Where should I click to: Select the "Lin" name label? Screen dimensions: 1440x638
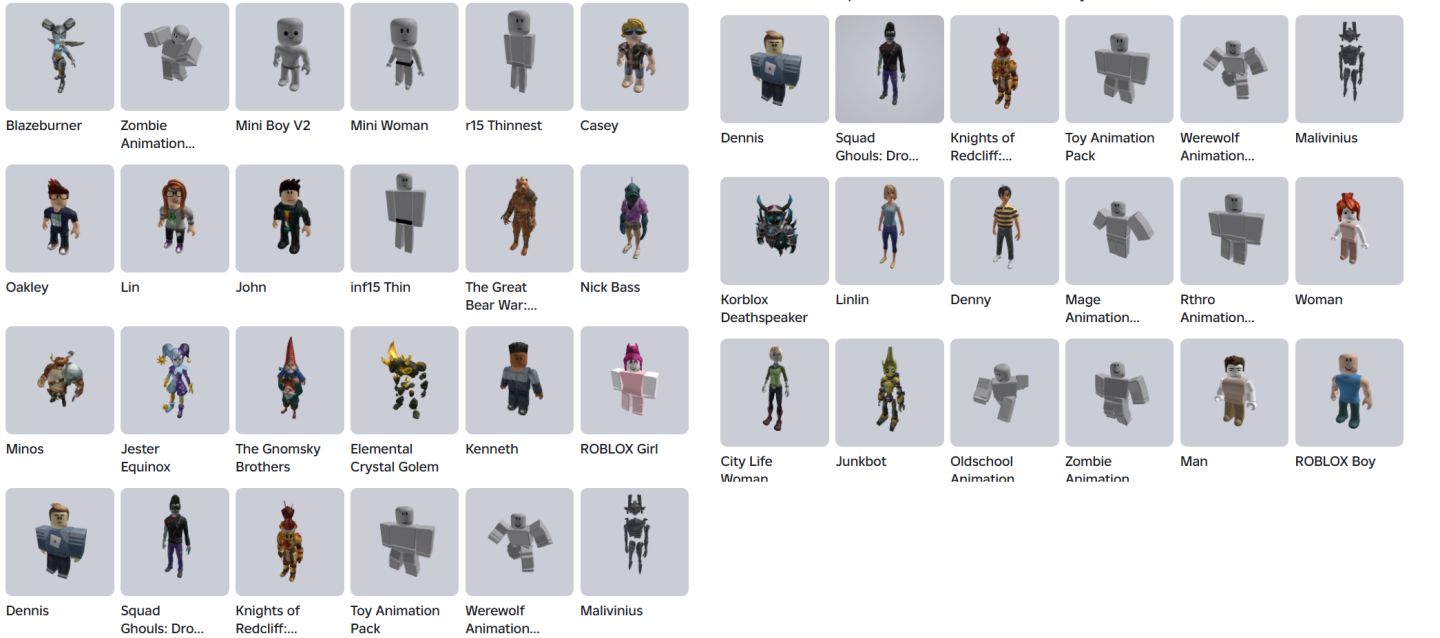(130, 288)
